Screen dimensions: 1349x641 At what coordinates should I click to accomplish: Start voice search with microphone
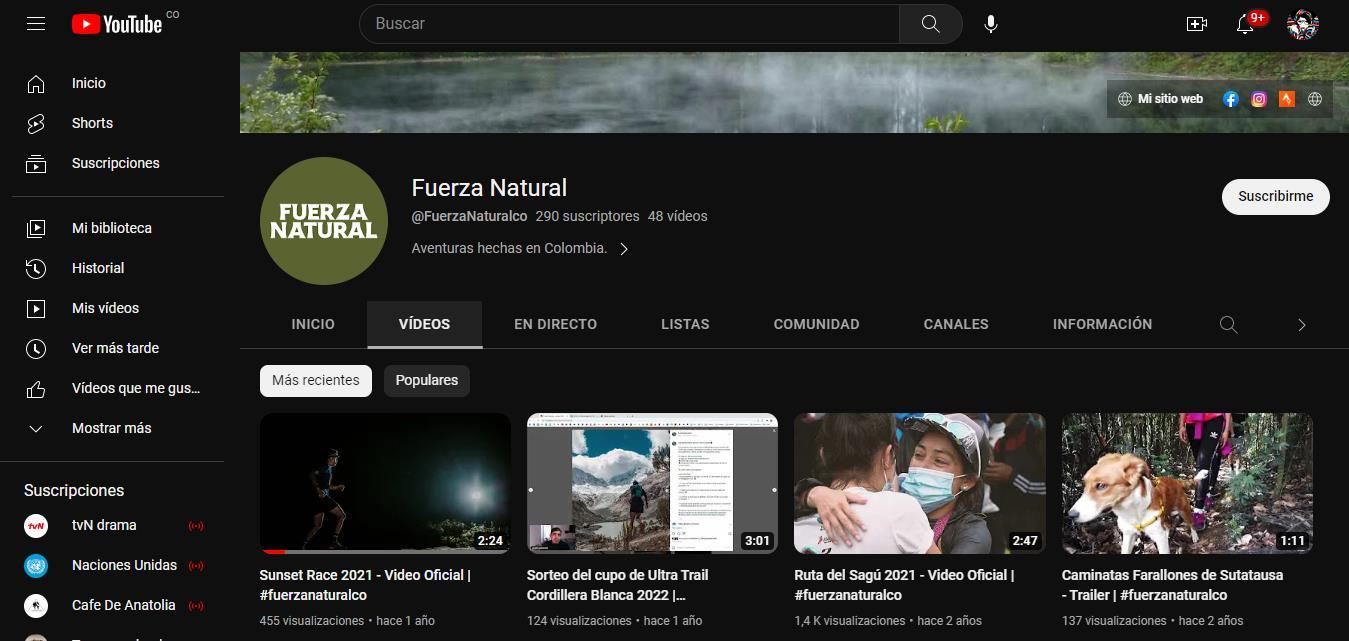991,24
